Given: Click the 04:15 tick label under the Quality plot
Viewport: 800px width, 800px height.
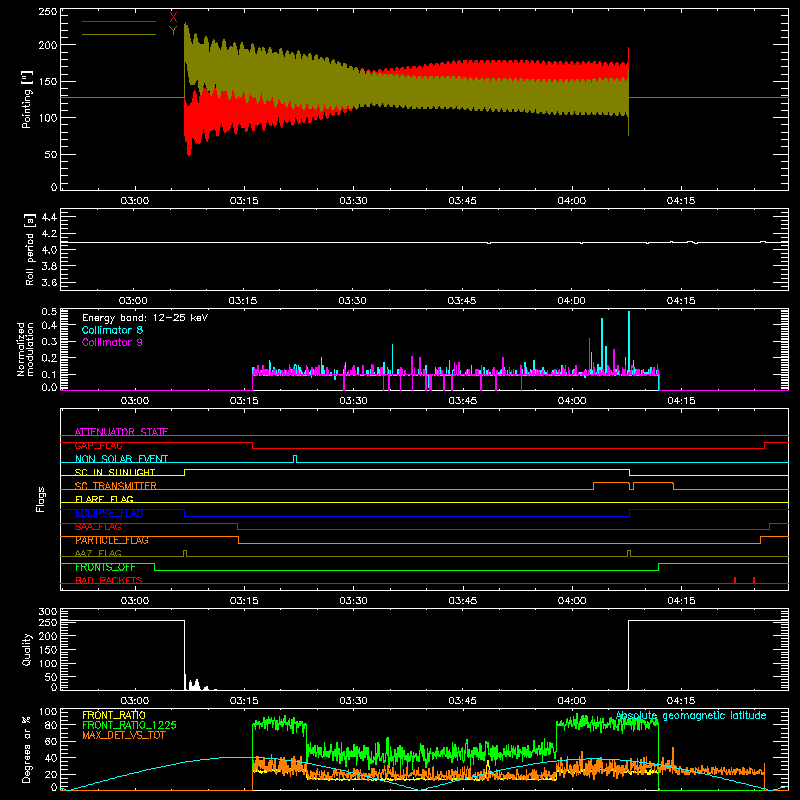Looking at the screenshot, I should tap(681, 701).
